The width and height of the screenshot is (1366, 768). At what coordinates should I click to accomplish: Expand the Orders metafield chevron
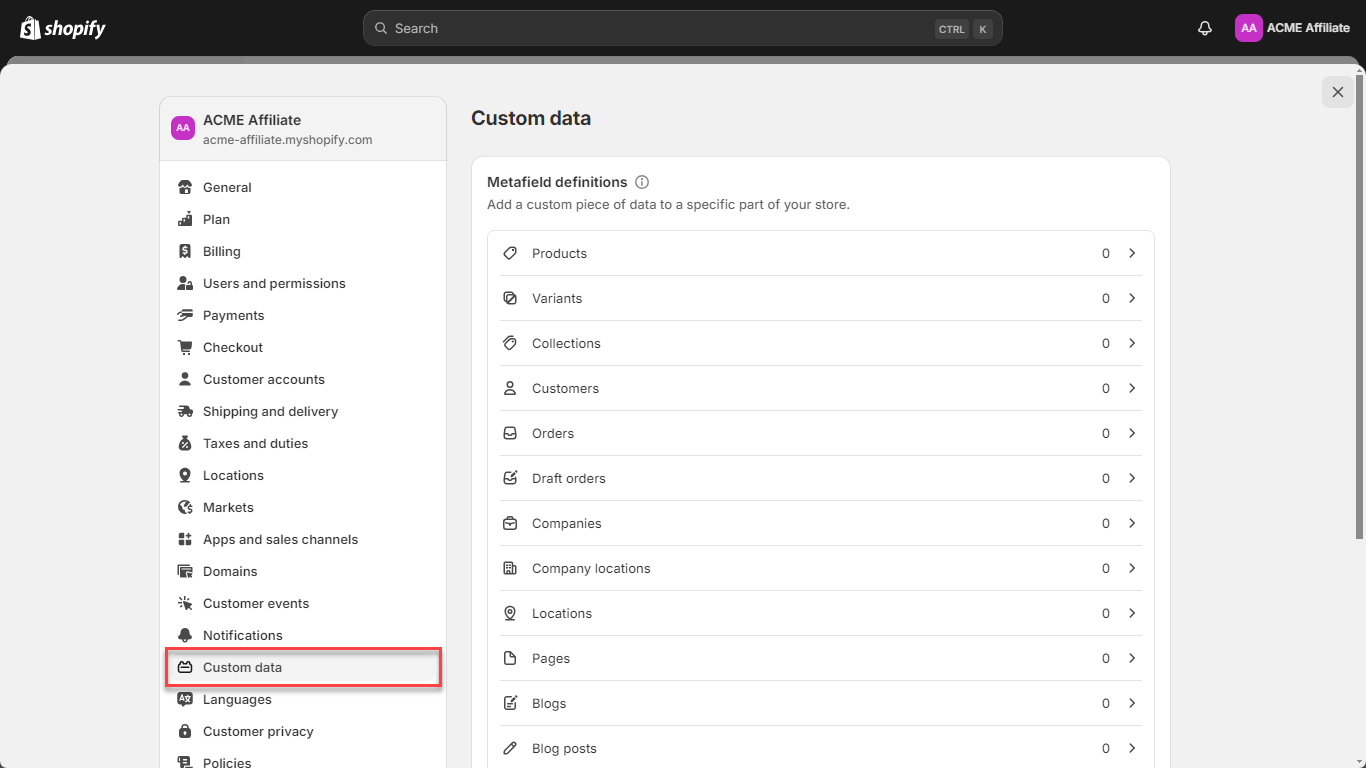click(x=1132, y=433)
